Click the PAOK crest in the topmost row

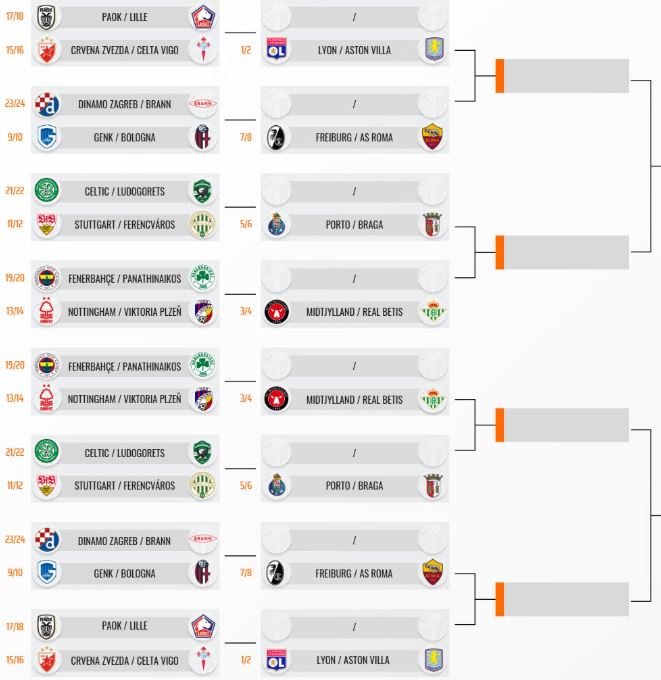pos(46,17)
